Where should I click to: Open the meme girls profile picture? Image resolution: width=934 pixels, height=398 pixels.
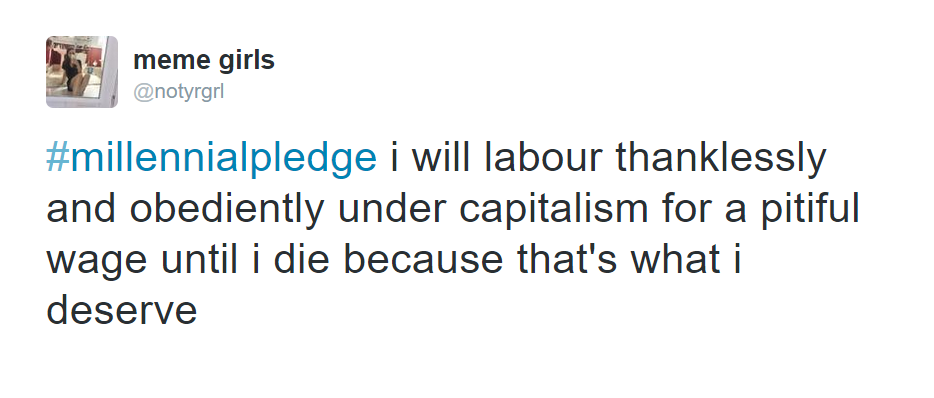(82, 72)
